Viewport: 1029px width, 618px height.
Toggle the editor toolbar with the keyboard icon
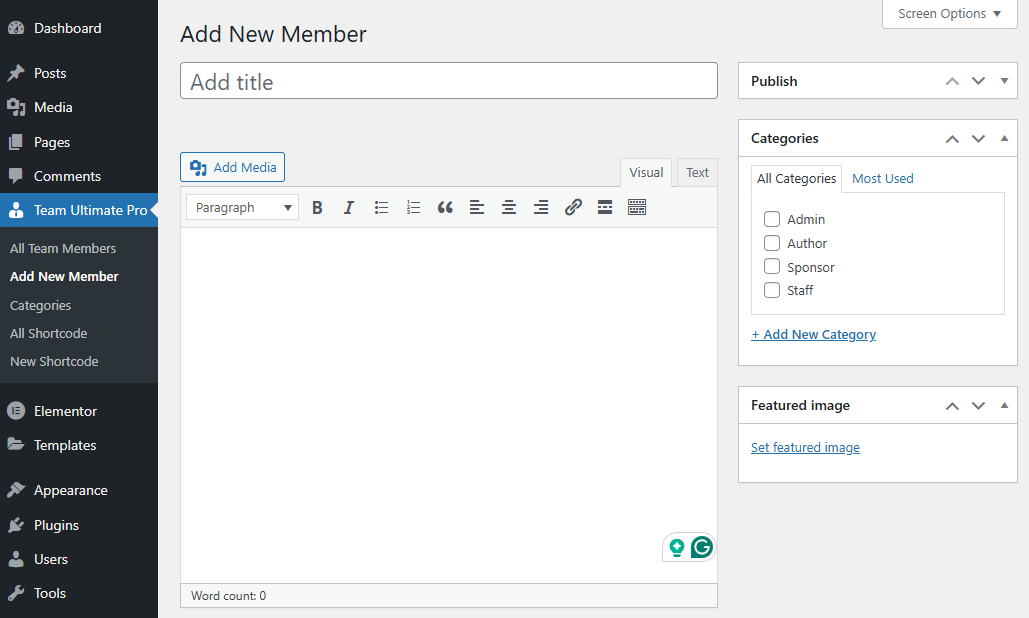(637, 208)
